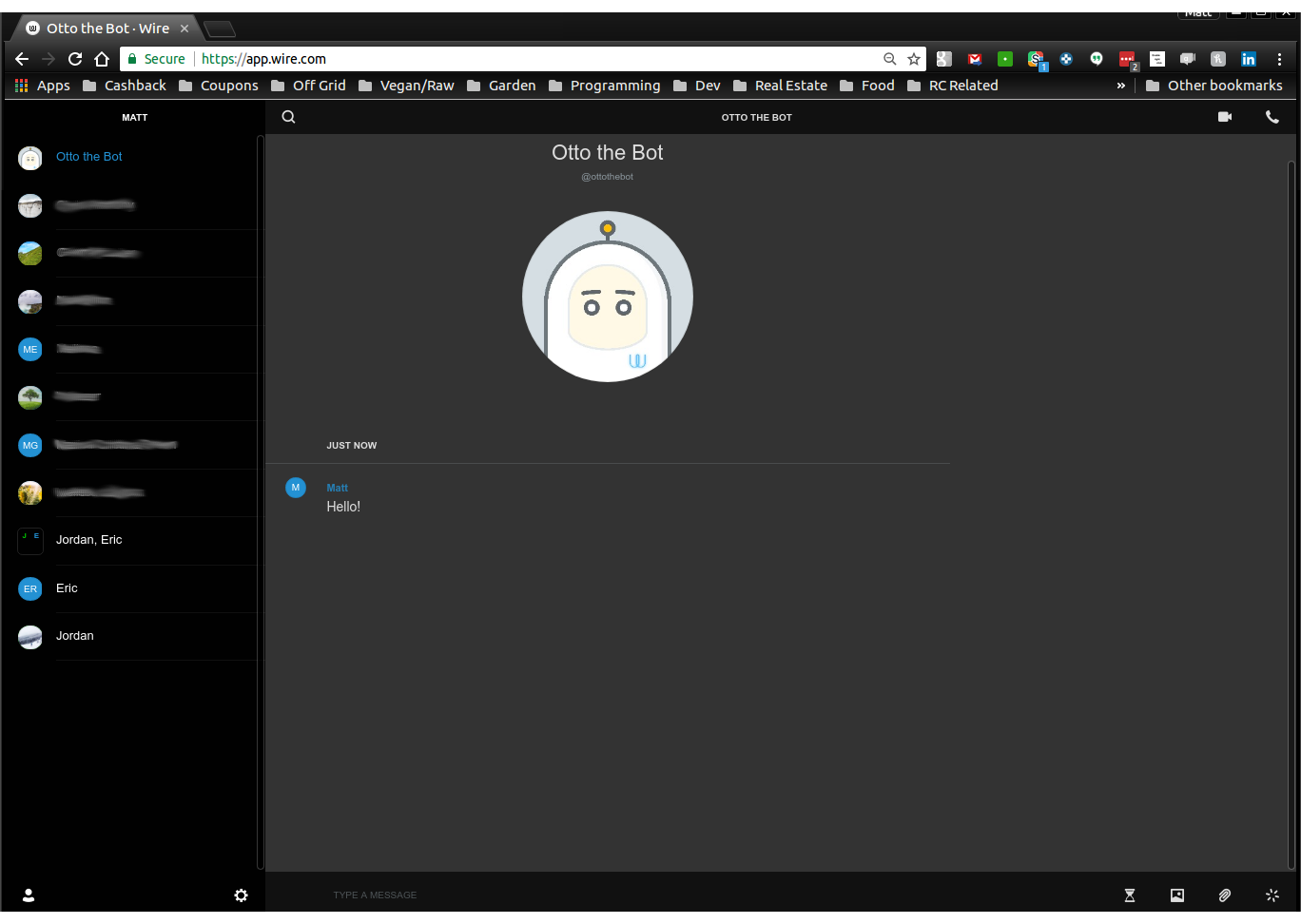Click the conversation area scrollbar
Viewport: 1301px width, 924px height.
(x=1291, y=513)
